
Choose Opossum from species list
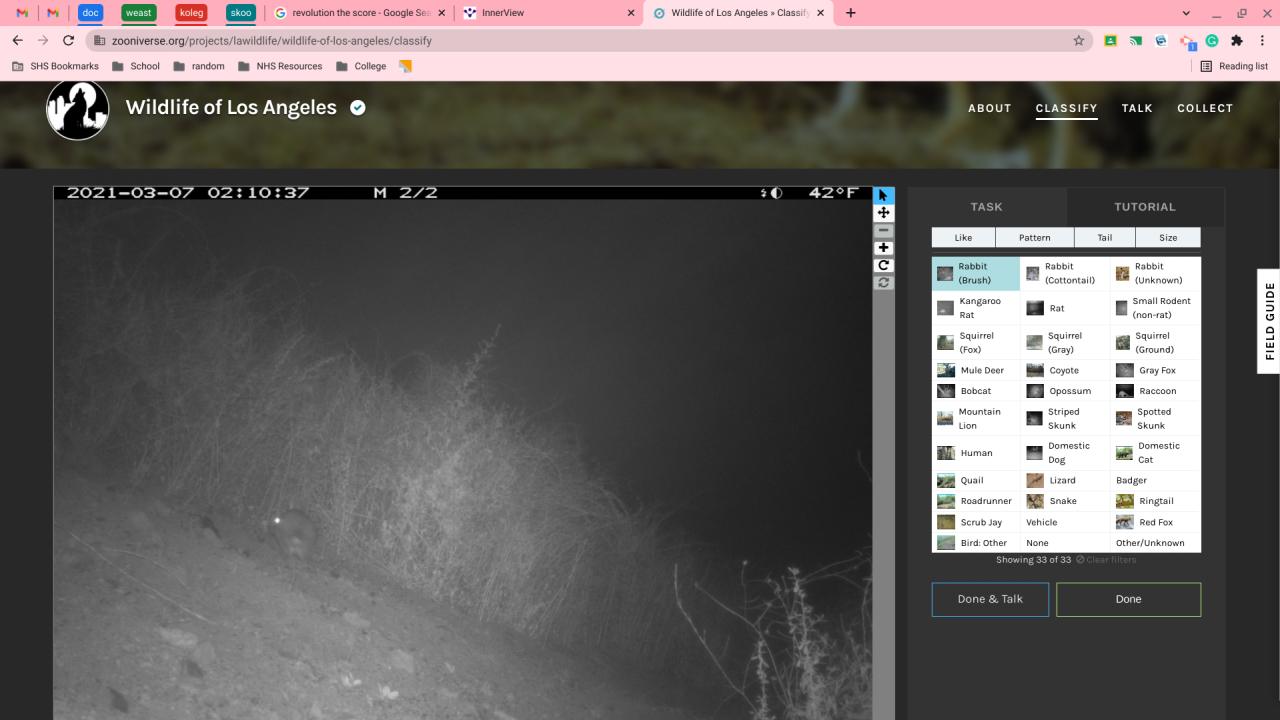(1065, 391)
